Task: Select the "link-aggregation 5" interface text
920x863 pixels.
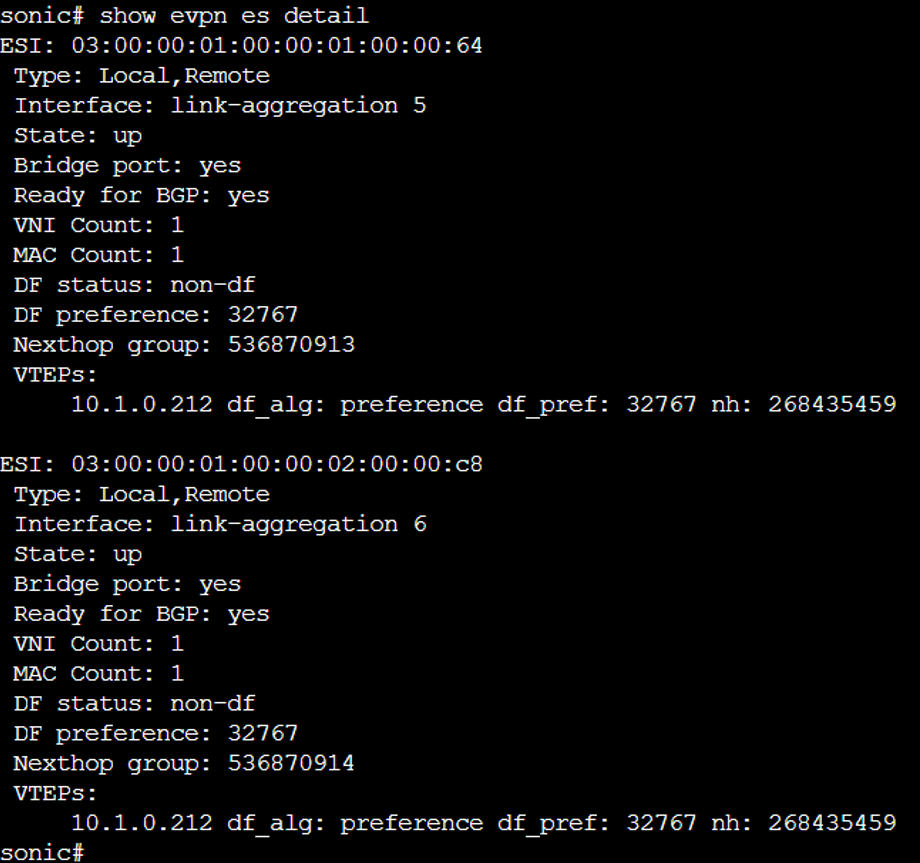Action: pos(298,106)
